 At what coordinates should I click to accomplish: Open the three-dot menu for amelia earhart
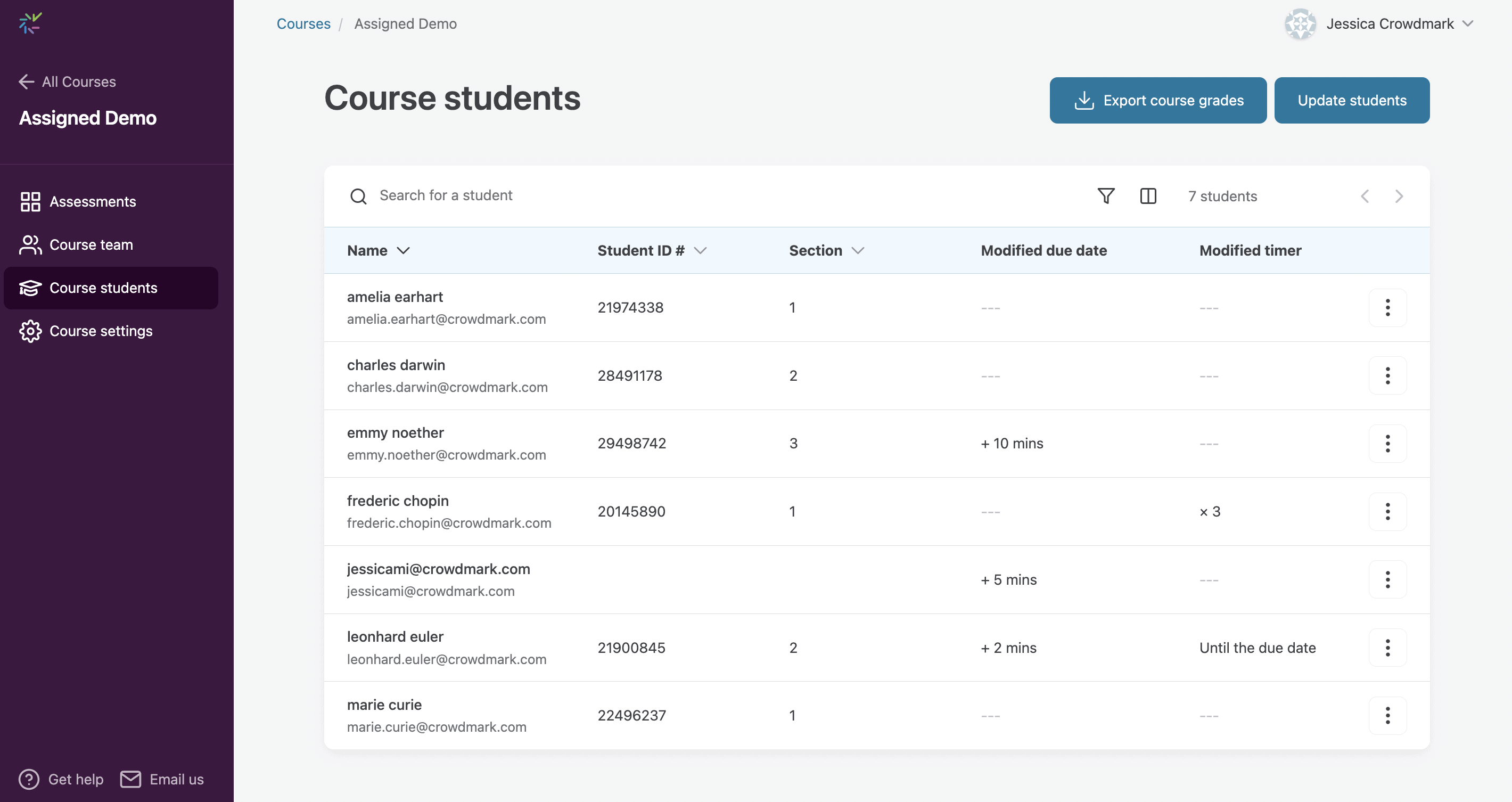(1387, 307)
